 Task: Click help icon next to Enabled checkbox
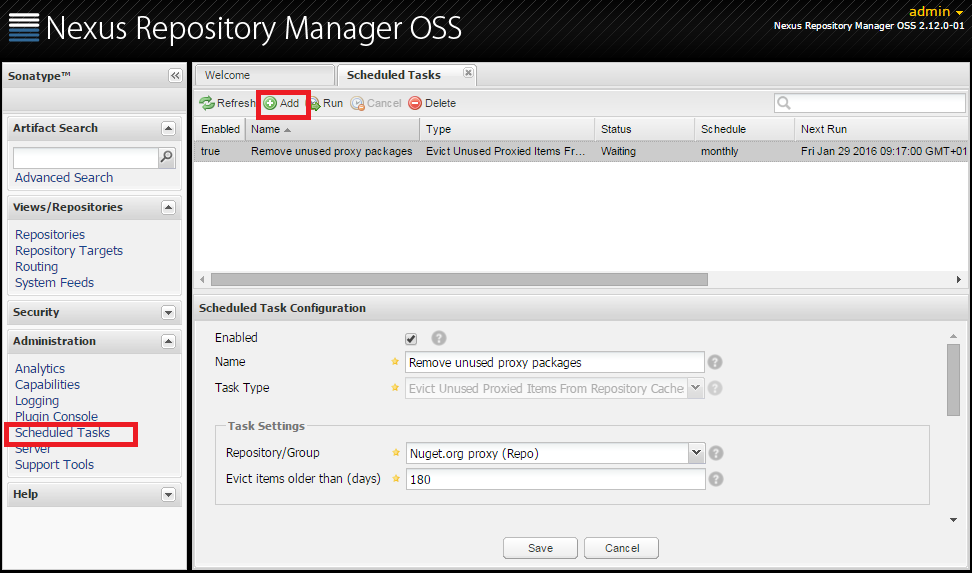pyautogui.click(x=439, y=338)
